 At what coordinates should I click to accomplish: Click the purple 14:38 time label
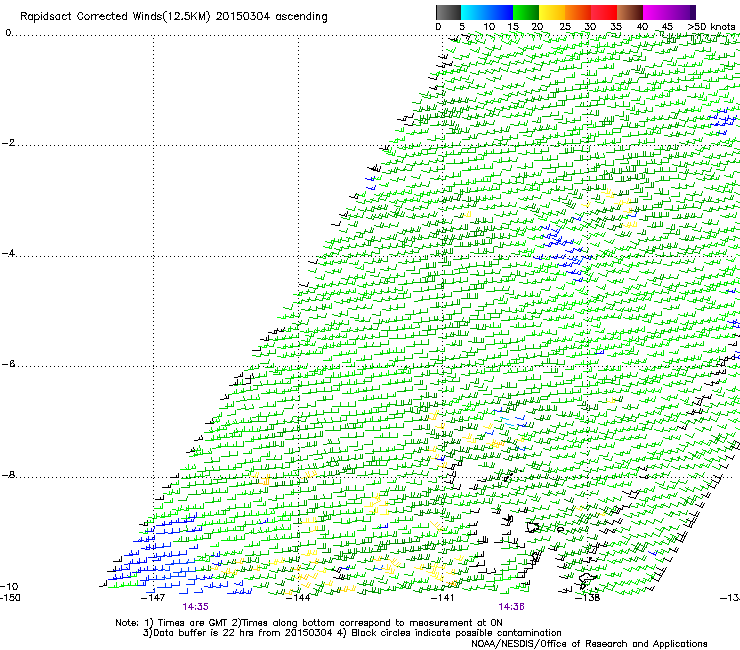(512, 607)
